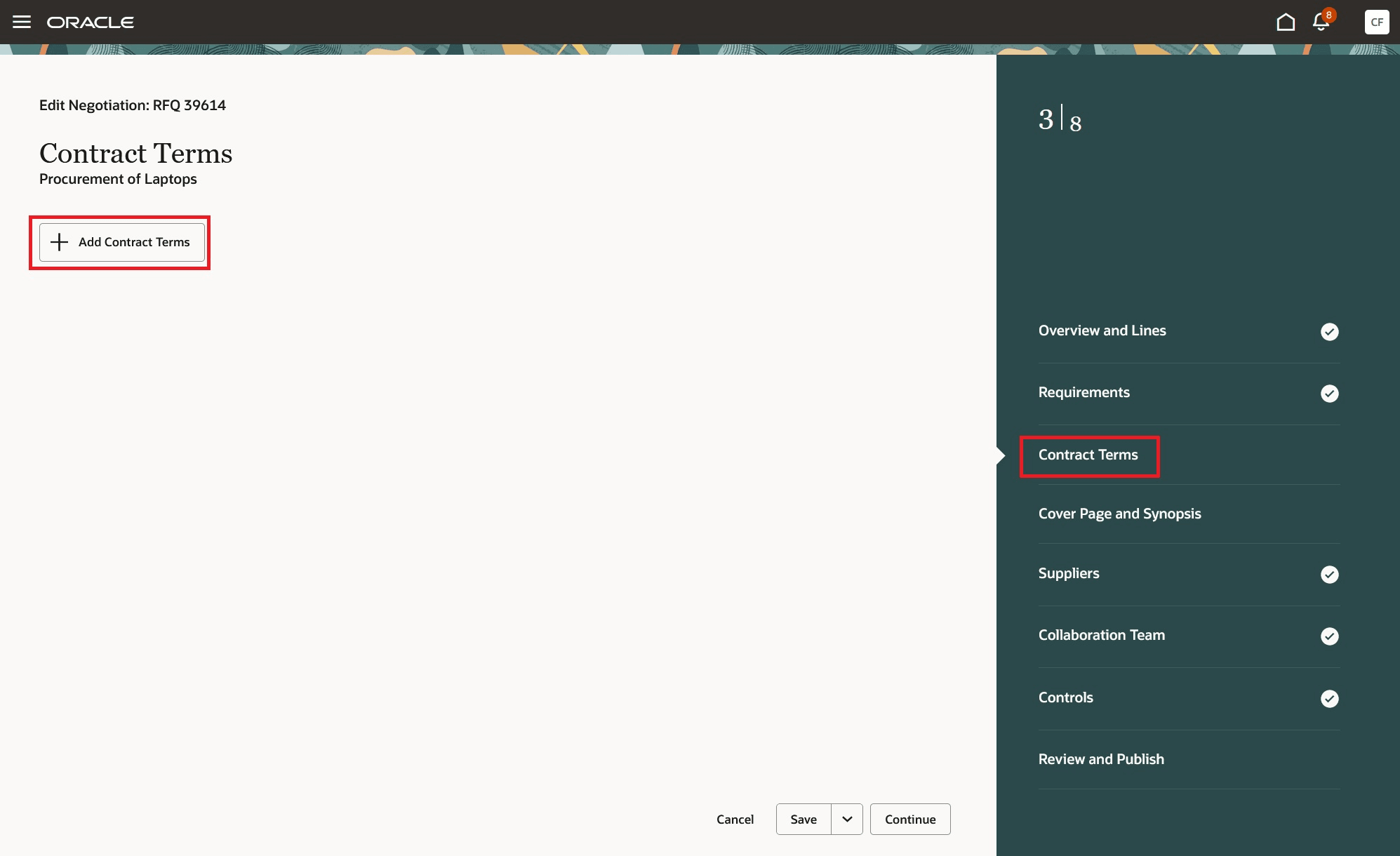
Task: Click the checkmark next to Overview and Lines
Action: 1329,332
